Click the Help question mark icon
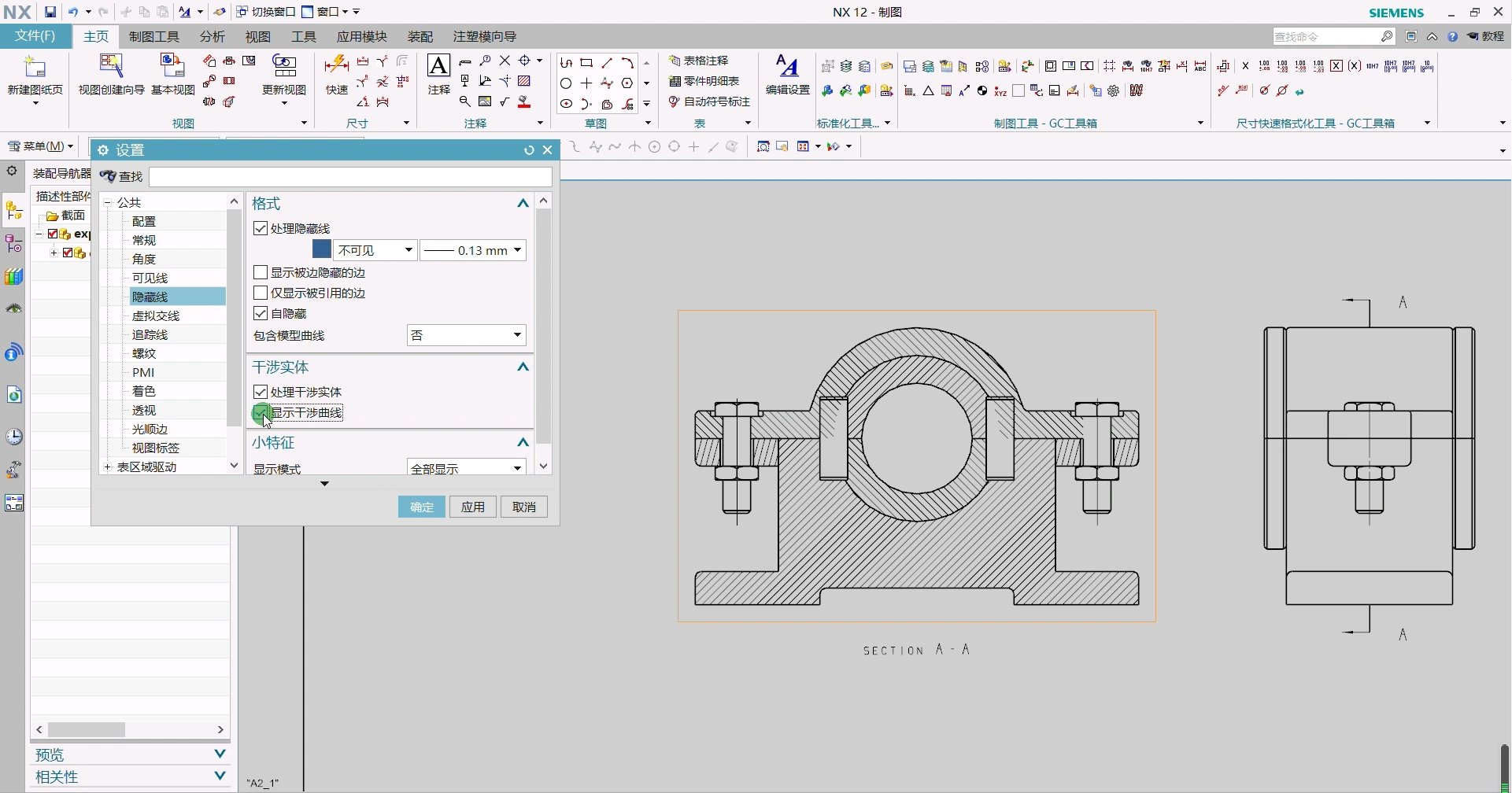 1452,37
